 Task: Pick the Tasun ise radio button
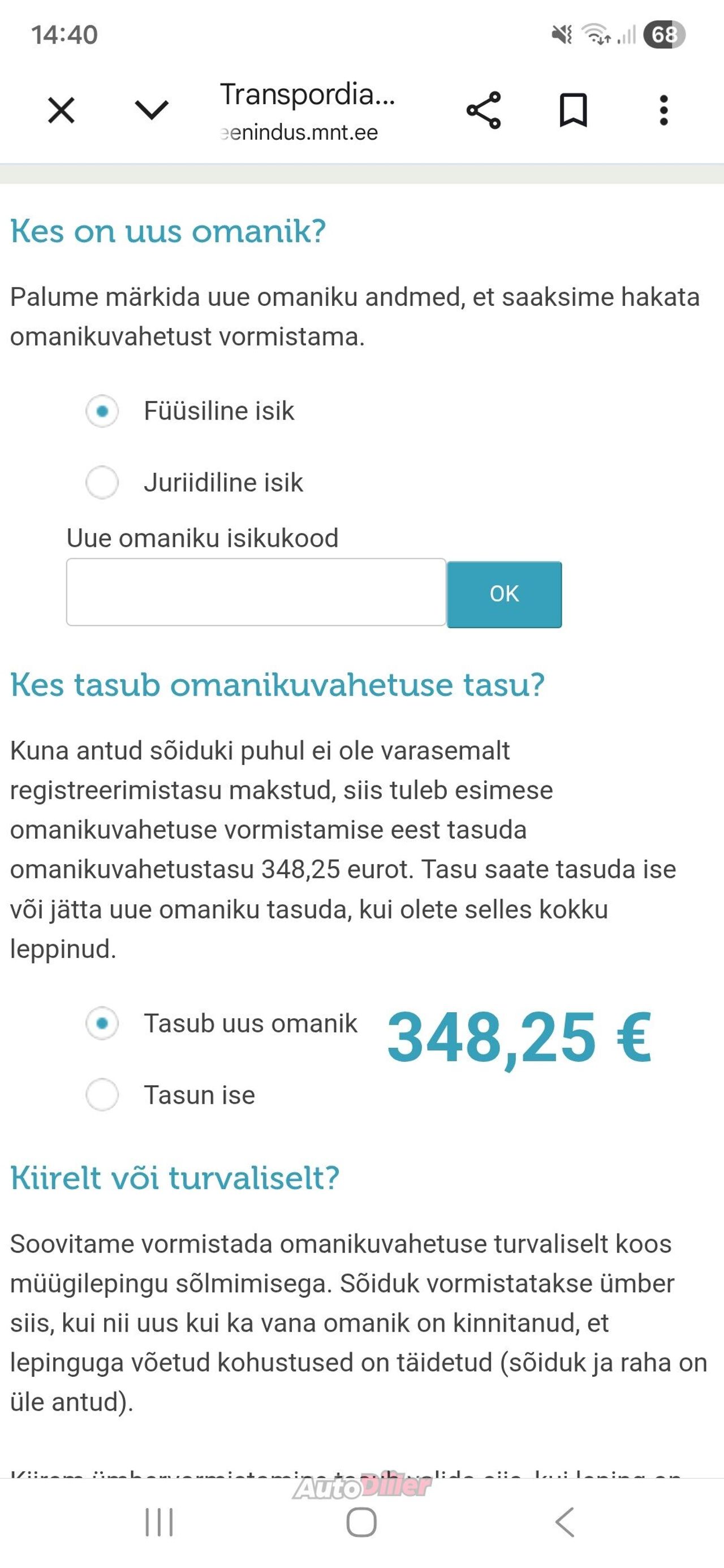click(102, 1095)
